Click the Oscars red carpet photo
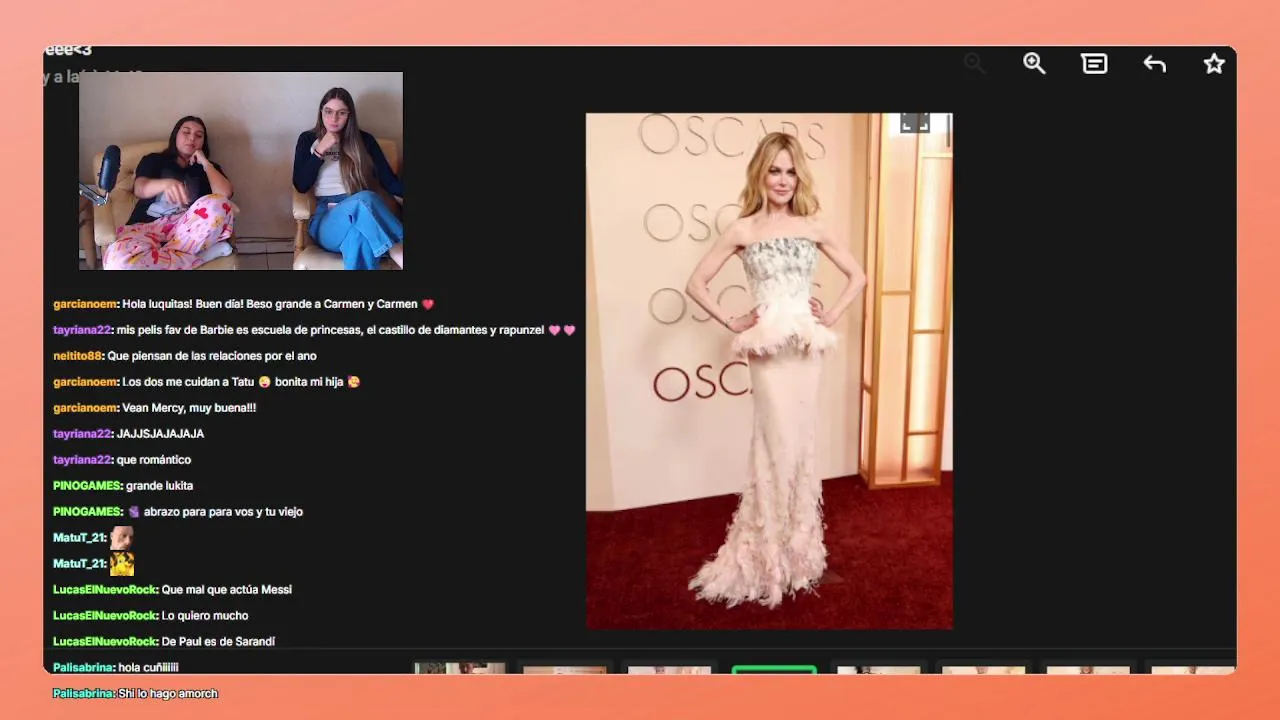 pyautogui.click(x=769, y=371)
